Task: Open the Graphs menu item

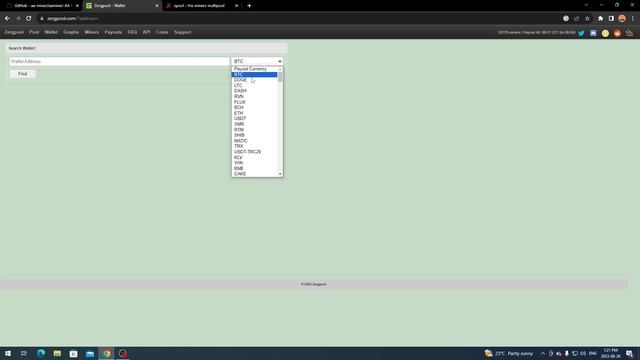Action: pos(71,32)
